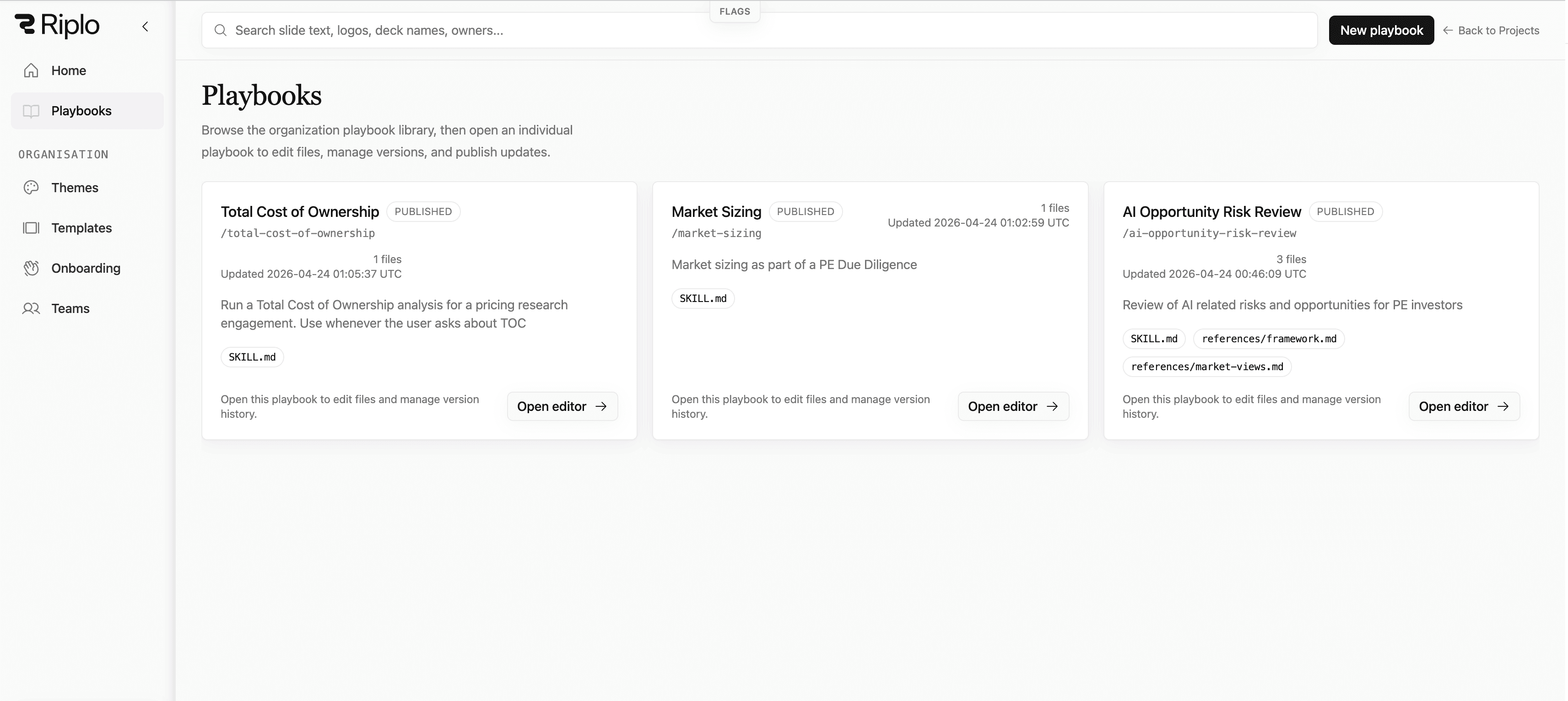Select SKILL.md chip in Market Sizing card
The width and height of the screenshot is (1568, 701).
[x=703, y=299]
